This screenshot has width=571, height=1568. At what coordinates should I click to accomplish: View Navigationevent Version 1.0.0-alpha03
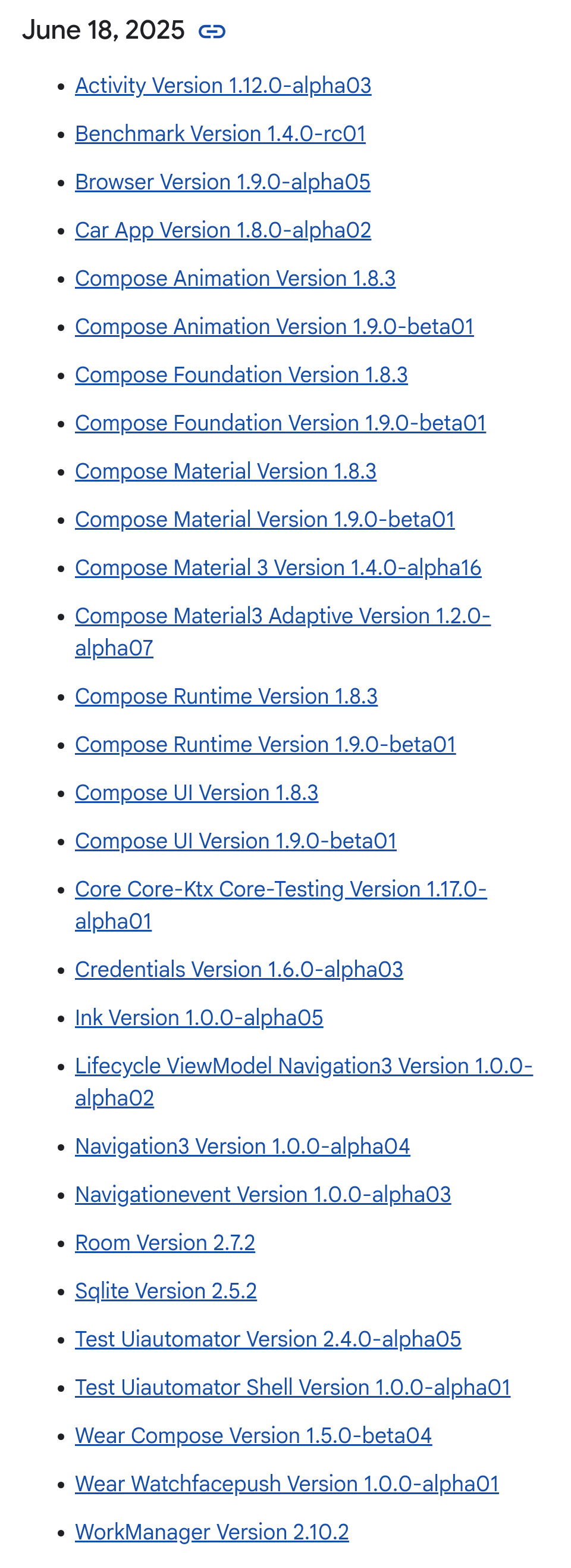[263, 1195]
